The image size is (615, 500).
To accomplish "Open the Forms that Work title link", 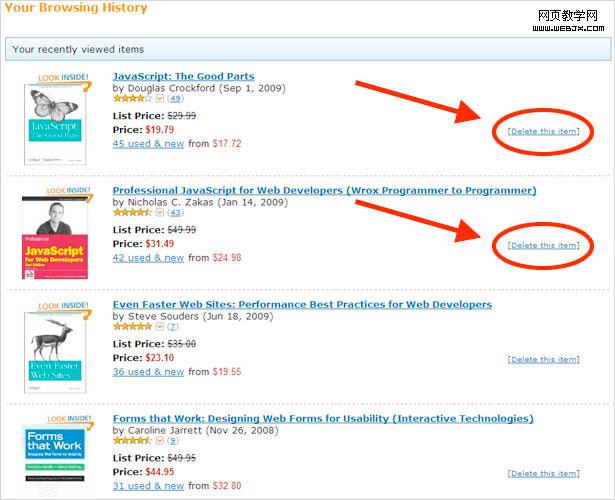I will (323, 418).
